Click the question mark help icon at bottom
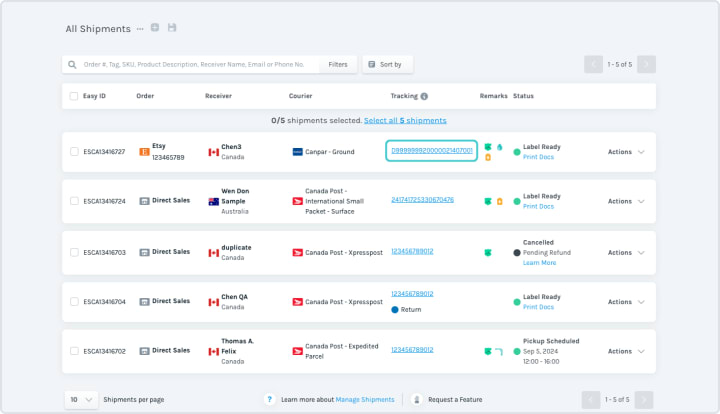Screen dimensions: 720x414 click(x=270, y=399)
